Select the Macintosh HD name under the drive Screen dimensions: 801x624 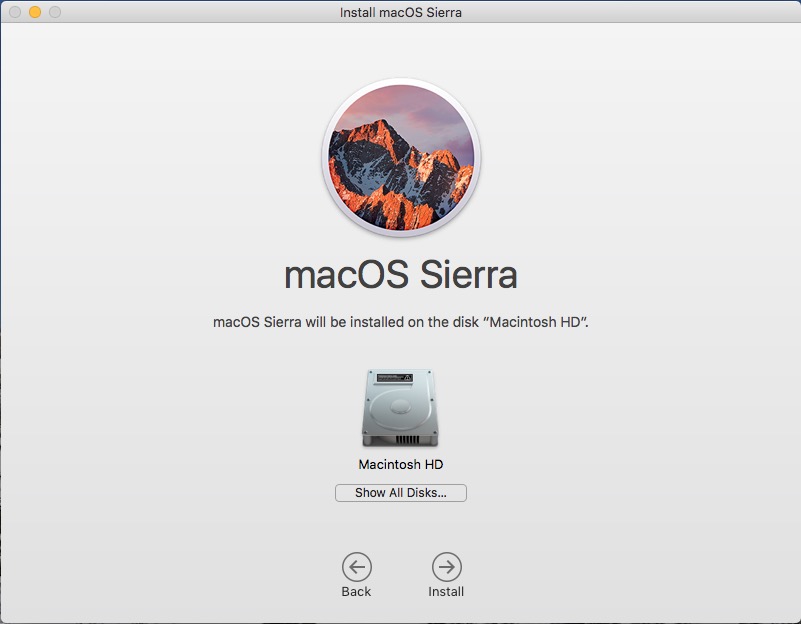click(400, 465)
